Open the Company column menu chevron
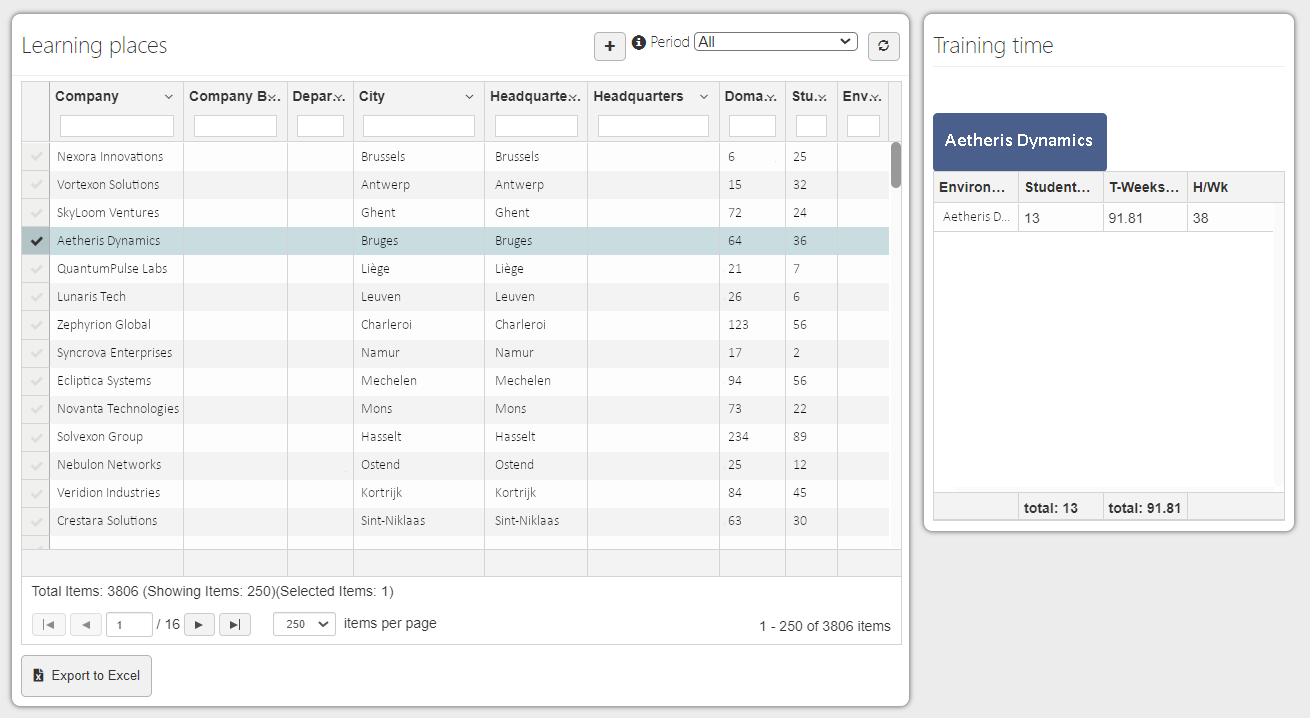This screenshot has height=718, width=1310. 167,96
